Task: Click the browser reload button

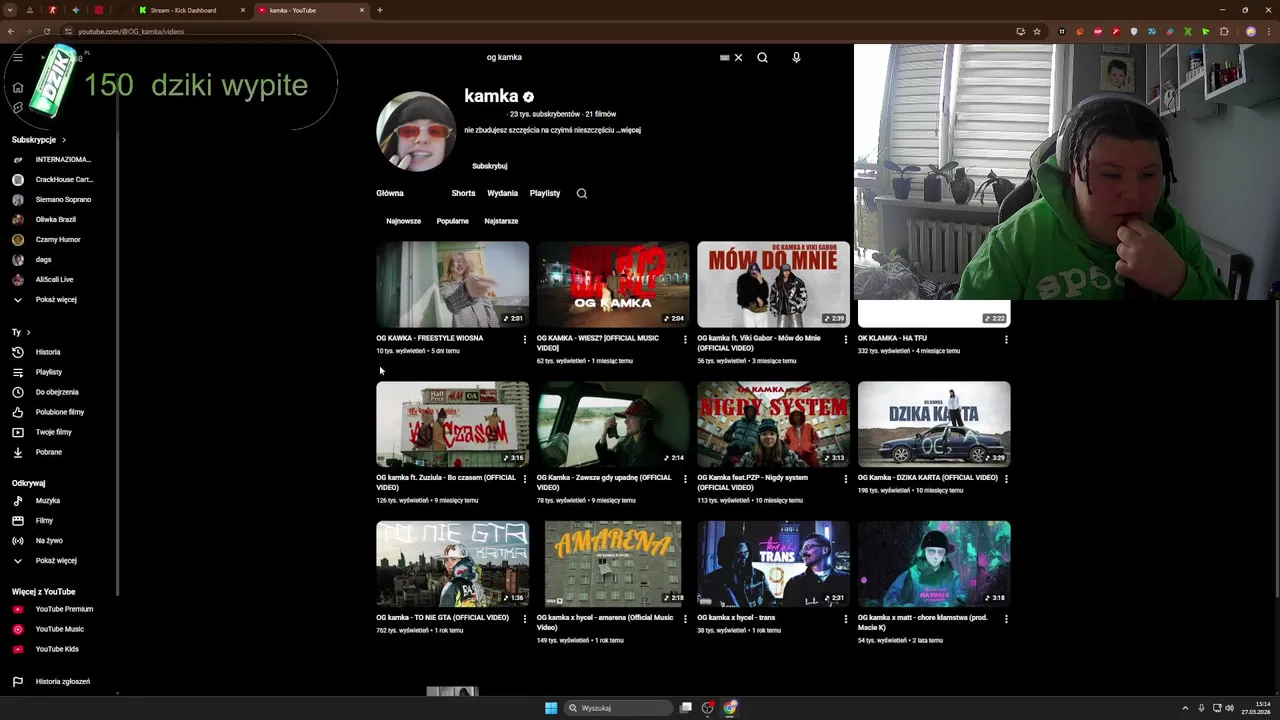Action: coord(46,31)
